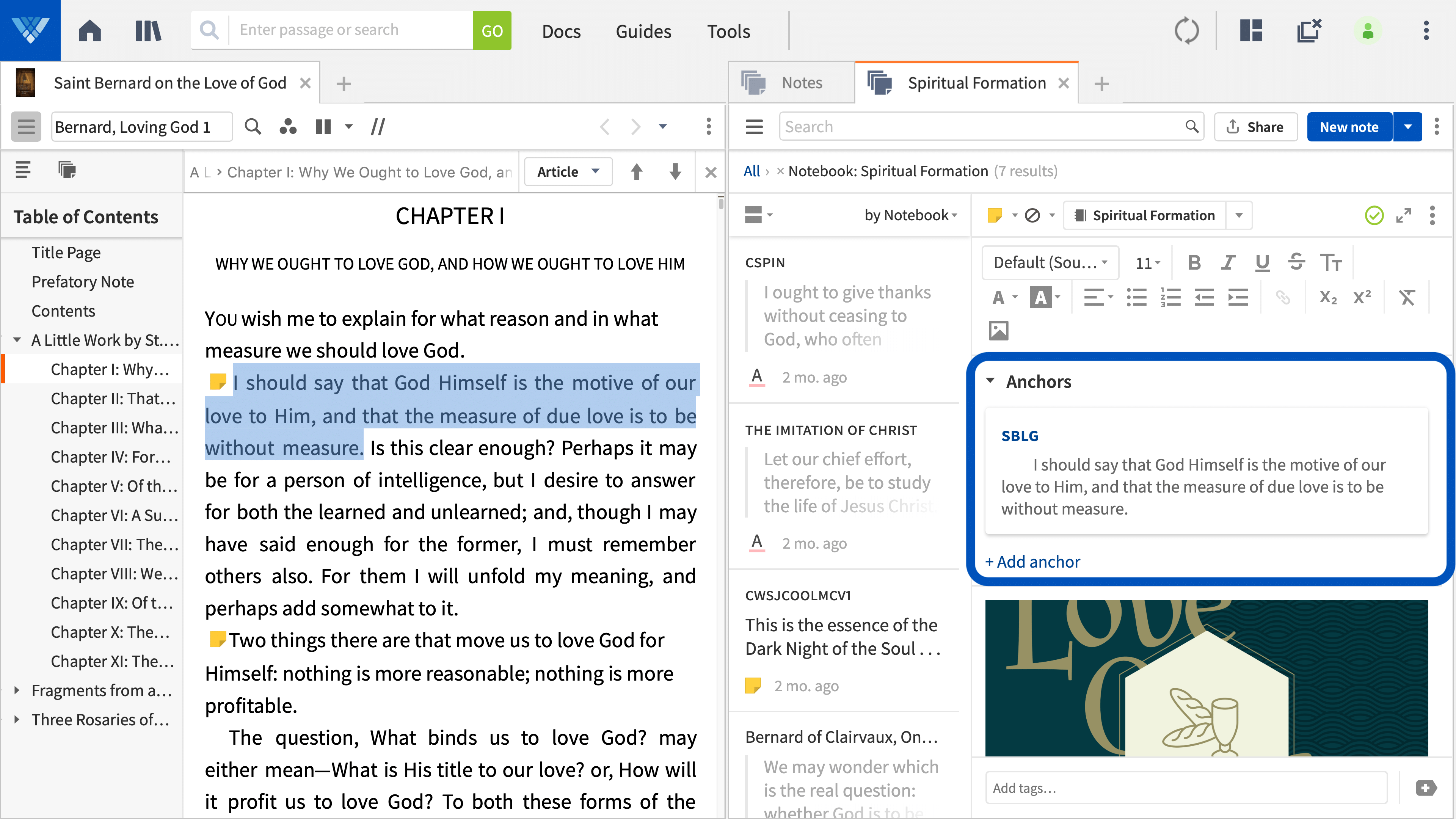The height and width of the screenshot is (819, 1456).
Task: Open the font family Default dropdown
Action: click(x=1050, y=263)
